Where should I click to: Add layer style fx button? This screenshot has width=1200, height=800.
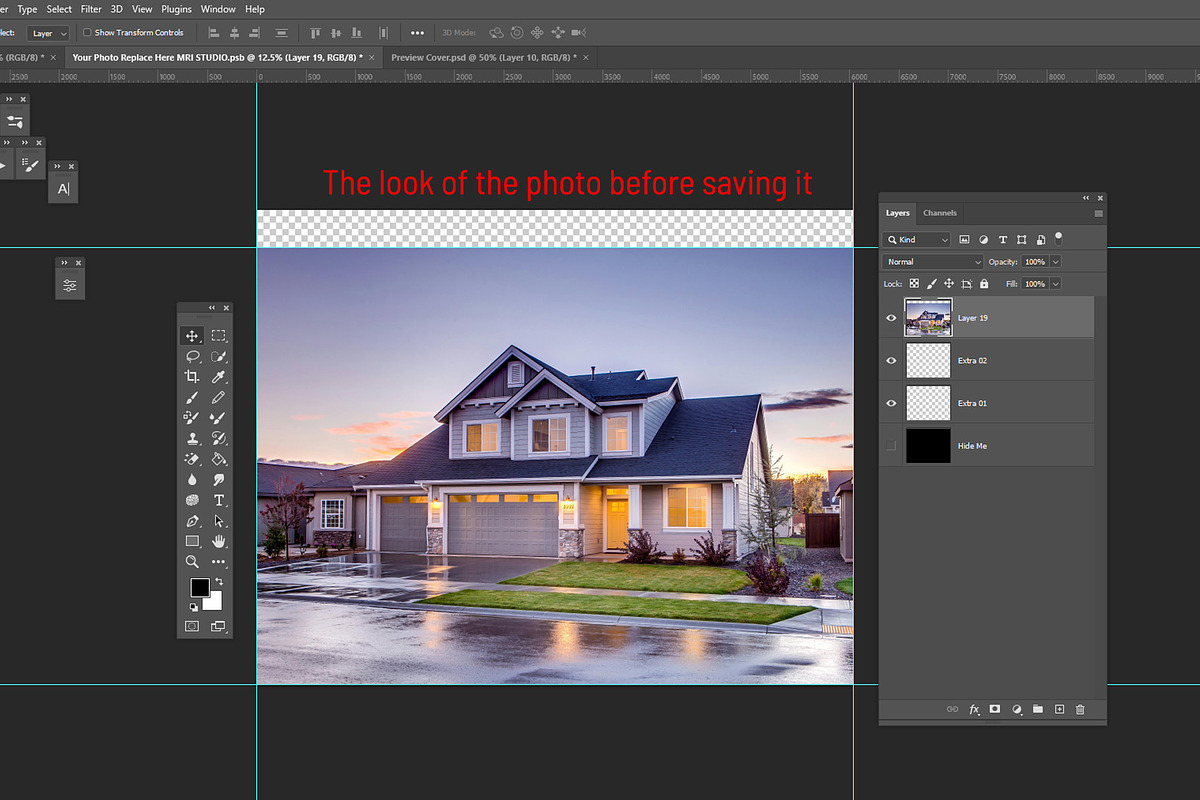[974, 709]
